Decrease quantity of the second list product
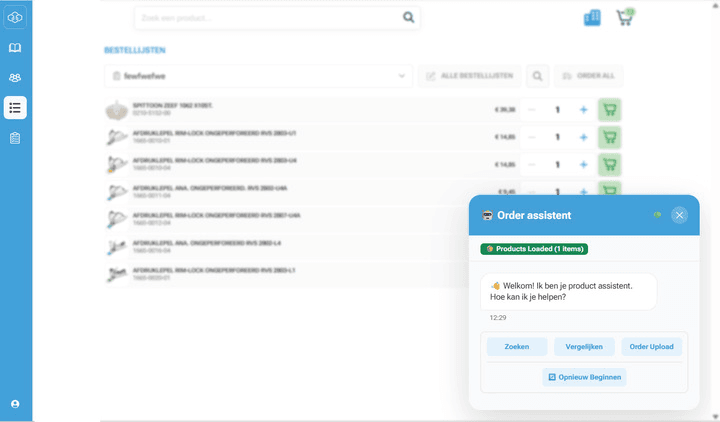The height and width of the screenshot is (422, 720). pos(532,138)
